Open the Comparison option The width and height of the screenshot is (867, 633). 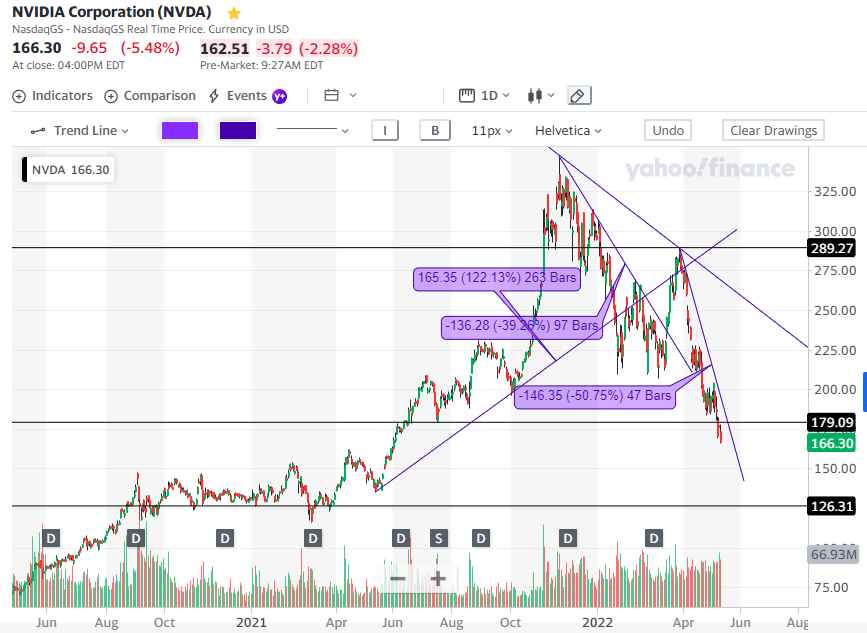(x=150, y=96)
